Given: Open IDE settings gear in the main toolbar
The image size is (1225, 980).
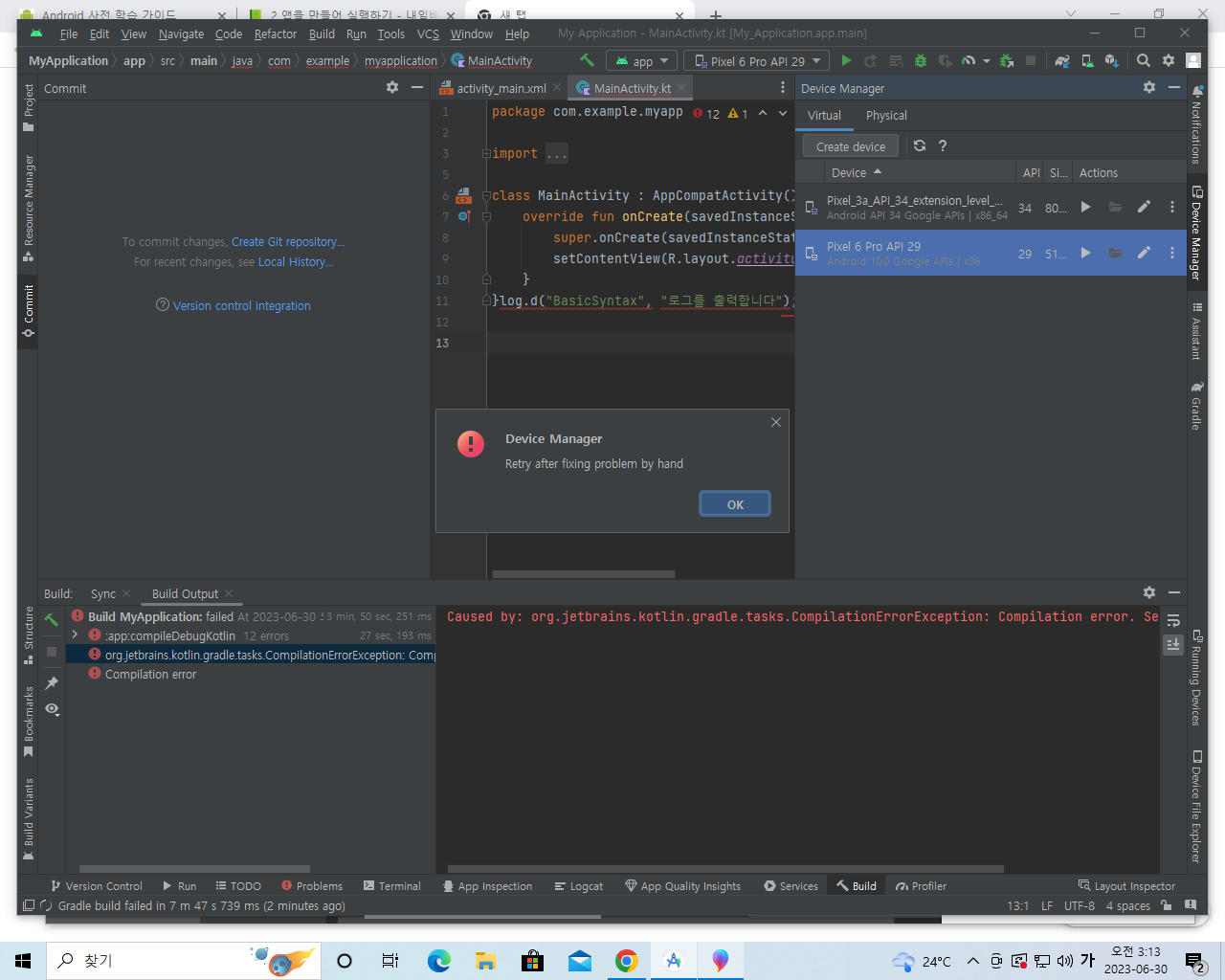Looking at the screenshot, I should pyautogui.click(x=1169, y=60).
